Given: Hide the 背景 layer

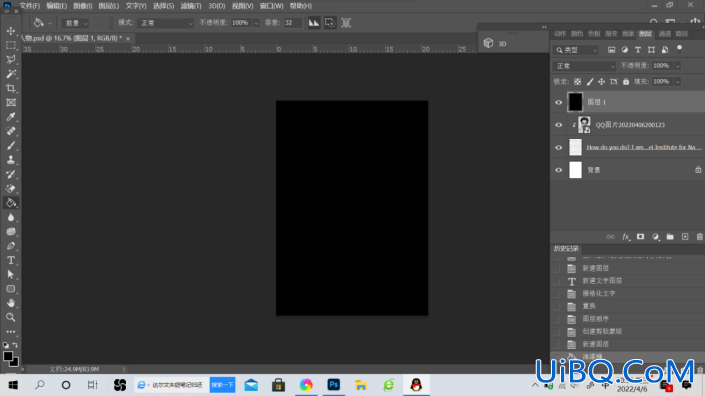Looking at the screenshot, I should click(x=559, y=170).
